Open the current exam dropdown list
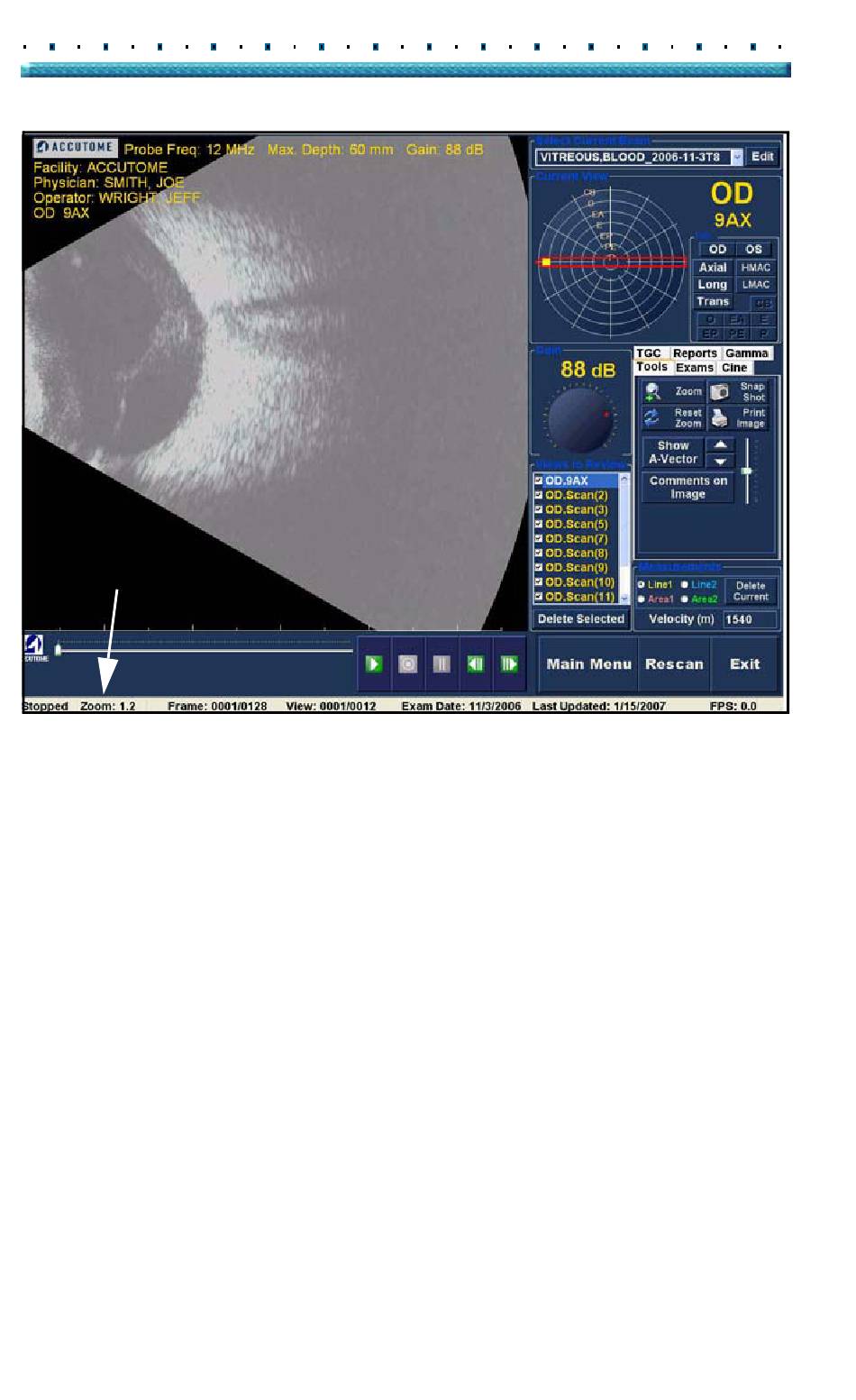856x1400 pixels. coord(737,157)
